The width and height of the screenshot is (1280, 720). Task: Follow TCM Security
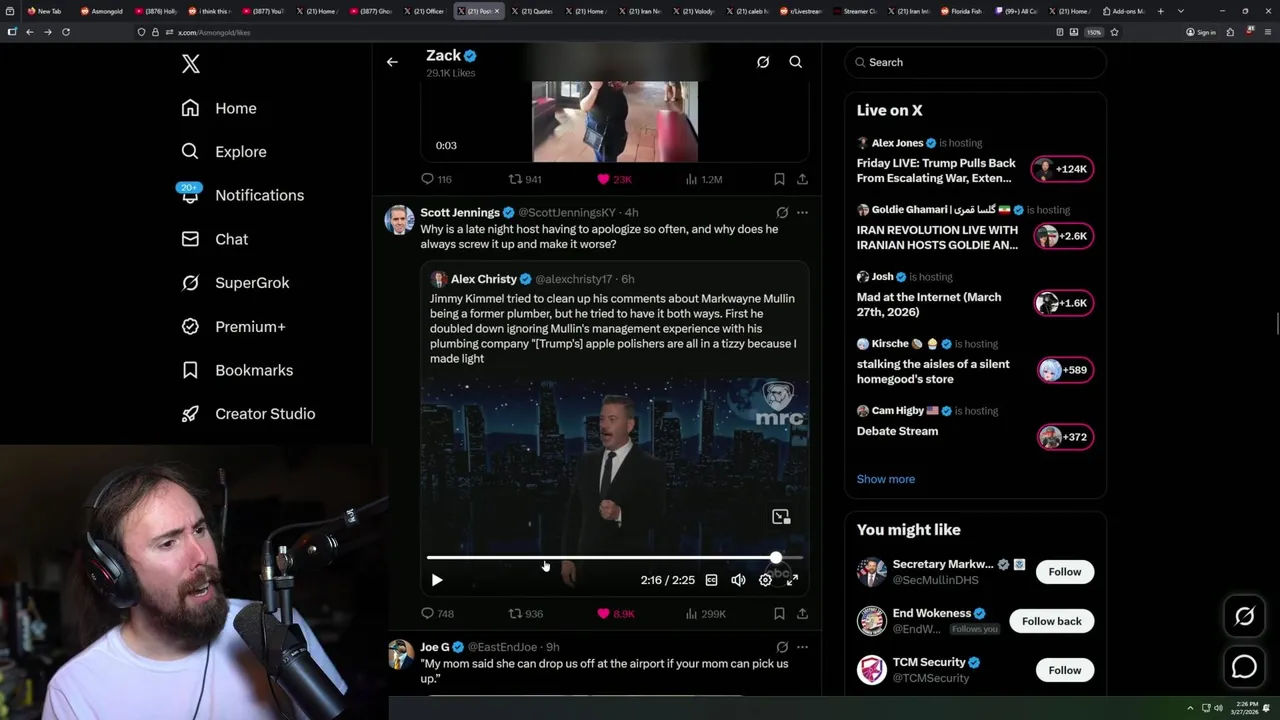pyautogui.click(x=1065, y=670)
